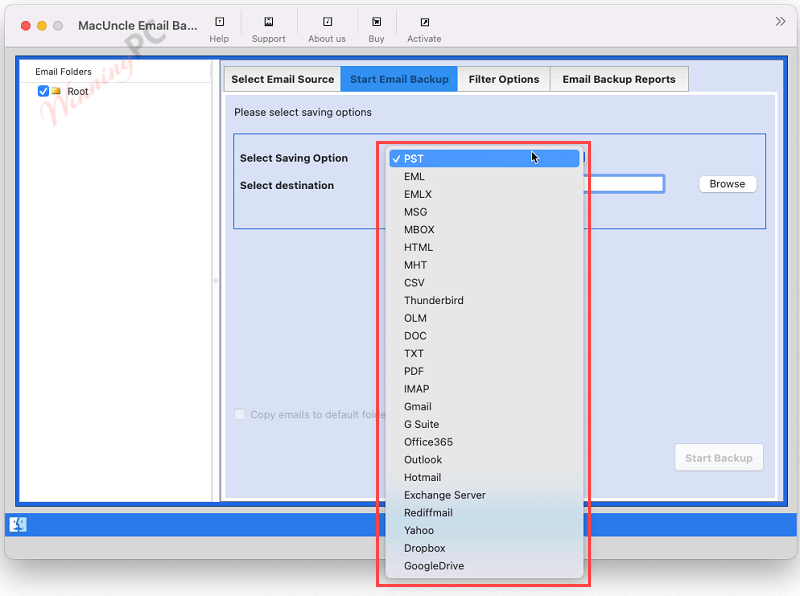
Task: Choose Thunderbird saving option
Action: pyautogui.click(x=484, y=301)
